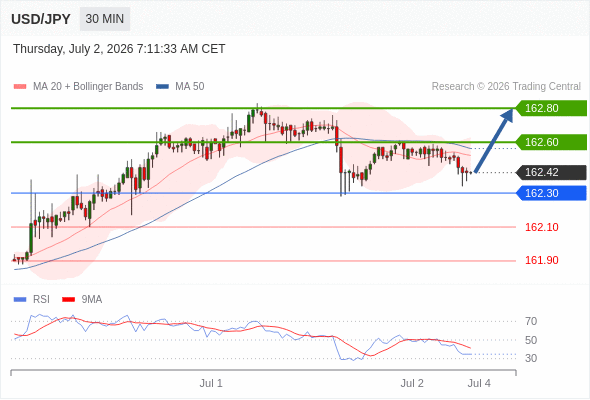Viewport: 590px width, 400px height.
Task: Click the USD/JPY pair title
Action: 41,19
